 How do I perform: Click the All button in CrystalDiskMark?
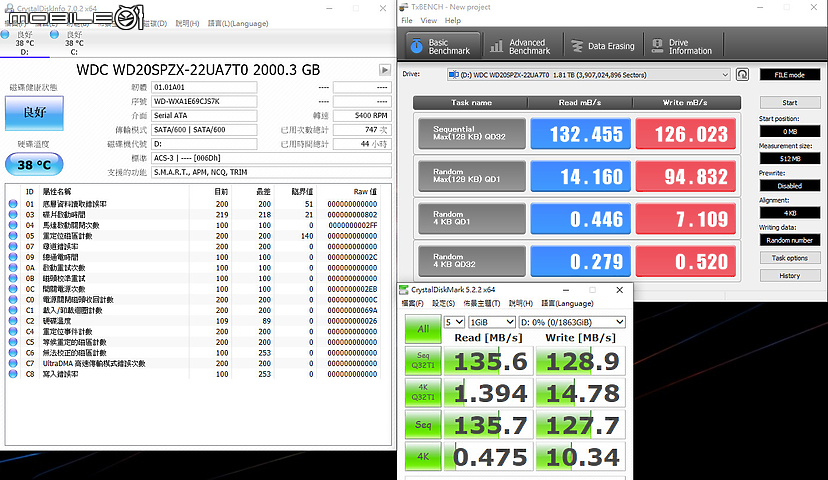(423, 329)
